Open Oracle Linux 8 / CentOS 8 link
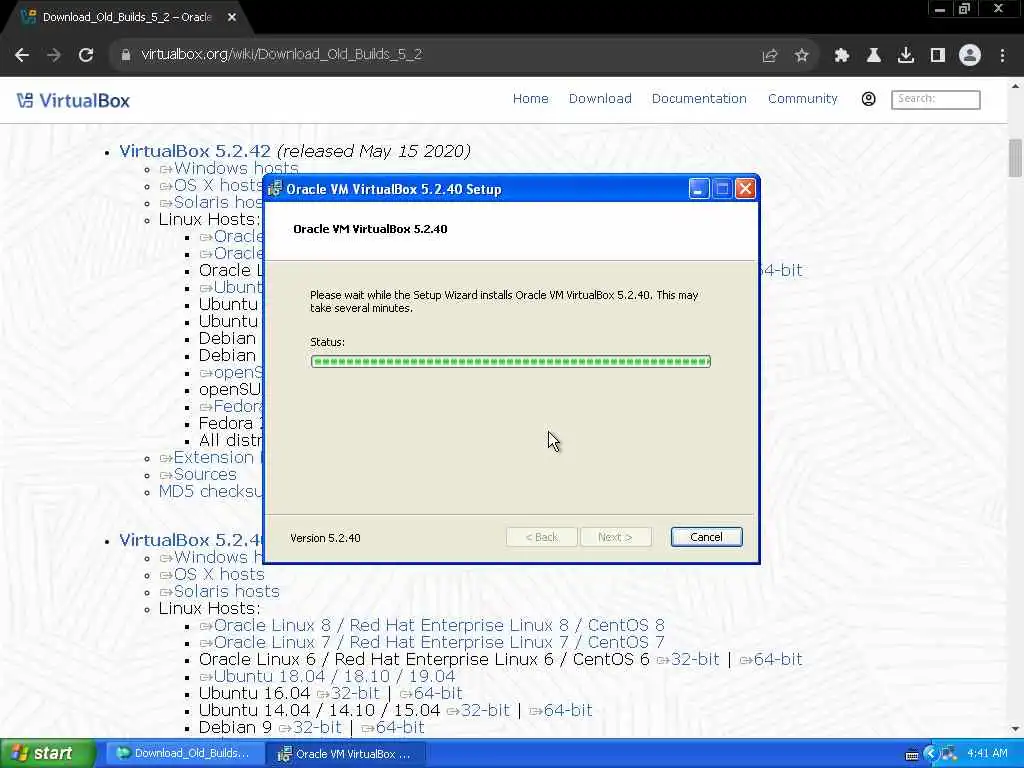Screen dimensions: 1024x768 pos(432,626)
